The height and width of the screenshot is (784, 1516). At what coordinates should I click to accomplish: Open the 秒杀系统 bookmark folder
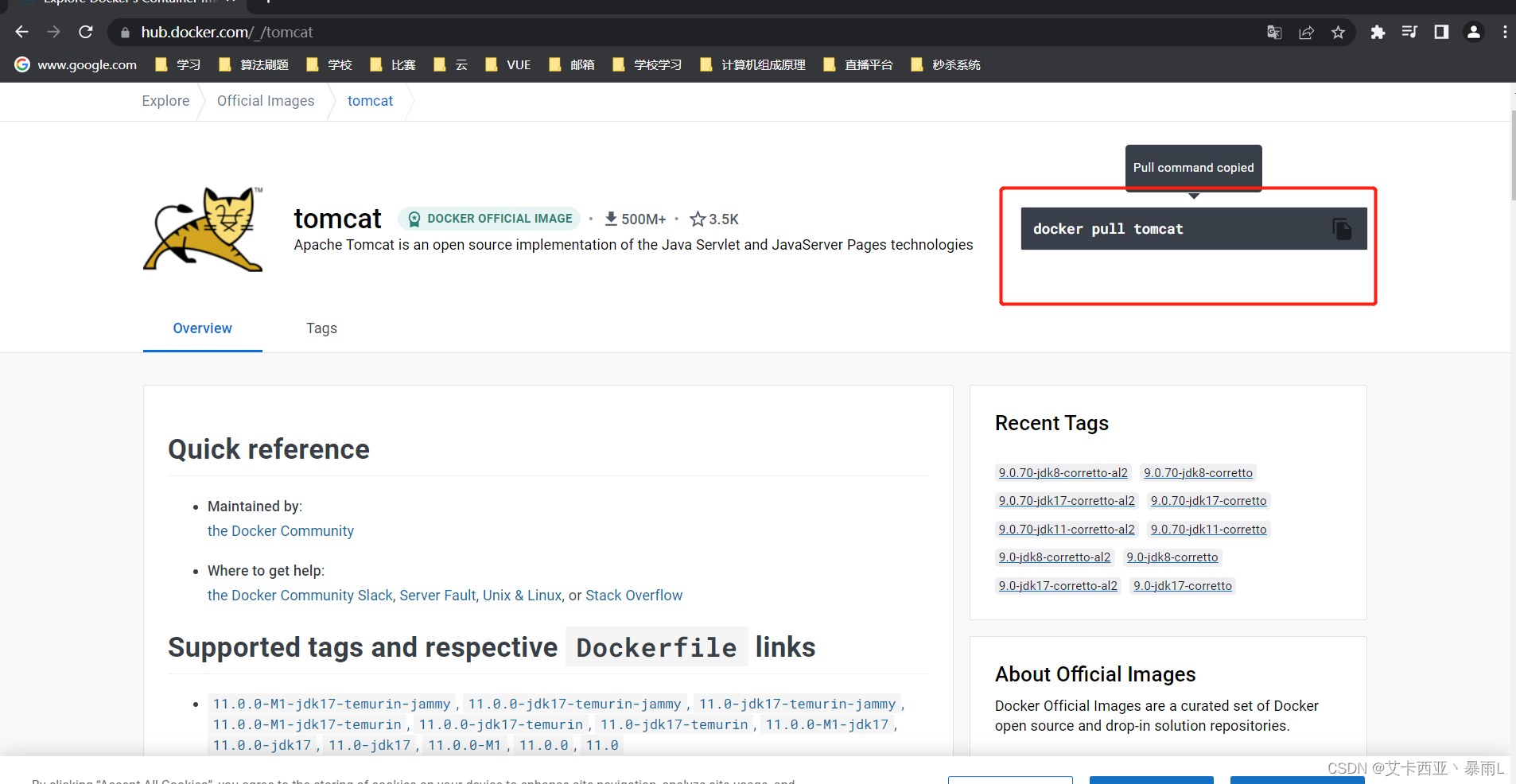pyautogui.click(x=946, y=64)
